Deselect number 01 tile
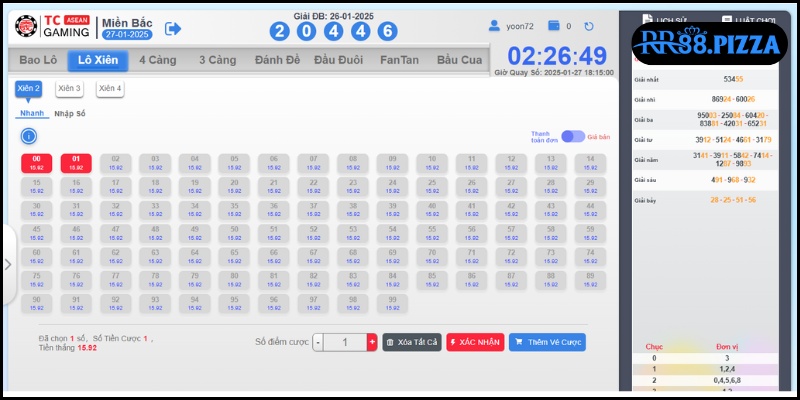 (x=76, y=163)
